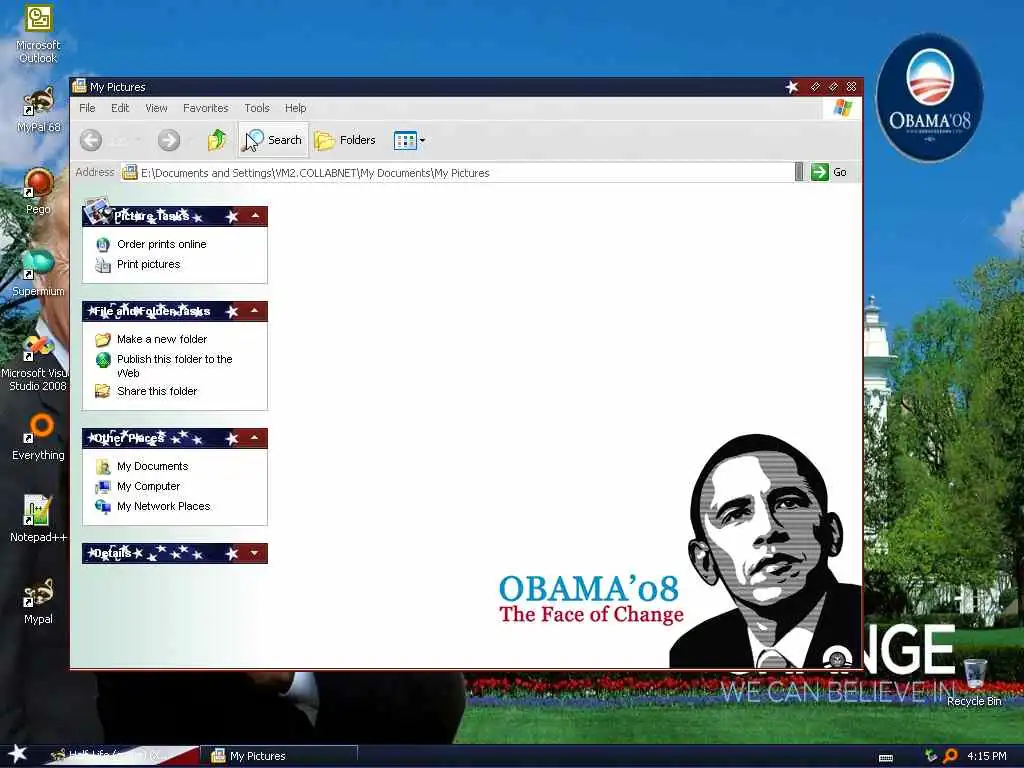The height and width of the screenshot is (768, 1024).
Task: Click Share this folder link
Action: point(157,391)
